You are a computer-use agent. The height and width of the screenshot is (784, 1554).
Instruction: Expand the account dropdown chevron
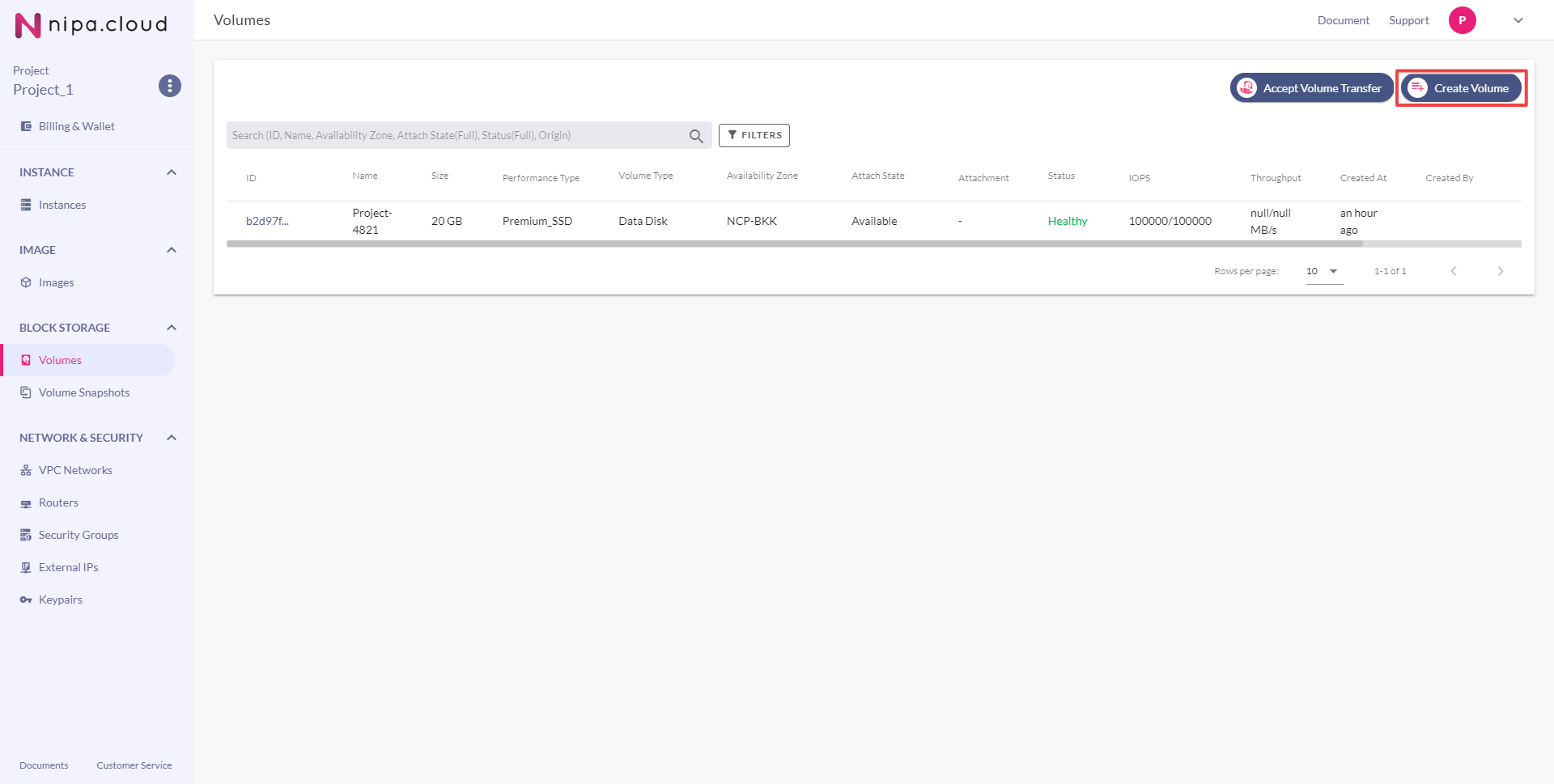tap(1518, 20)
